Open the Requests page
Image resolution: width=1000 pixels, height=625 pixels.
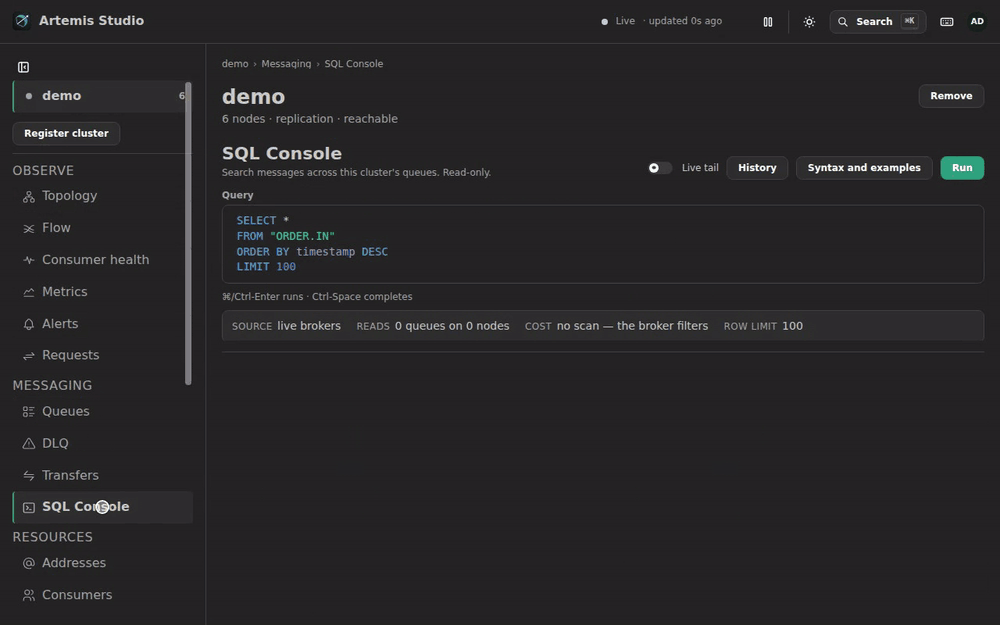102,355
